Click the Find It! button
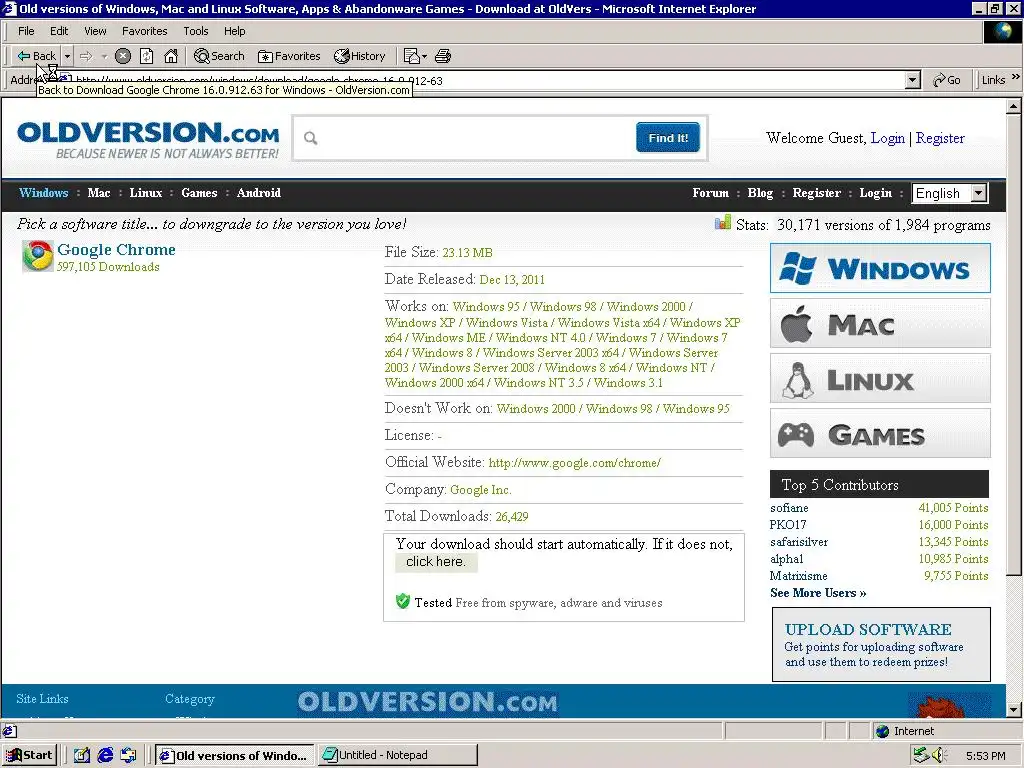 667,138
